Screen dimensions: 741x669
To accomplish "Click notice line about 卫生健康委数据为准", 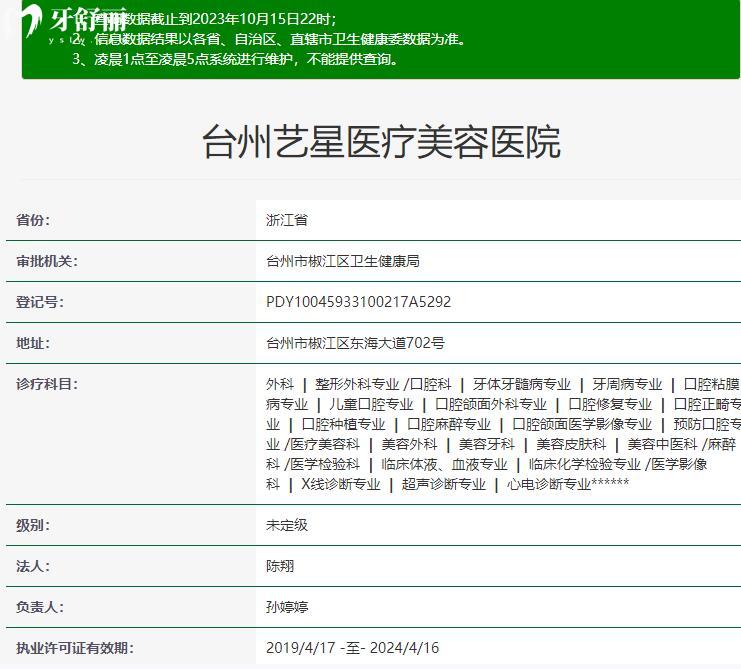I will 269,39.
